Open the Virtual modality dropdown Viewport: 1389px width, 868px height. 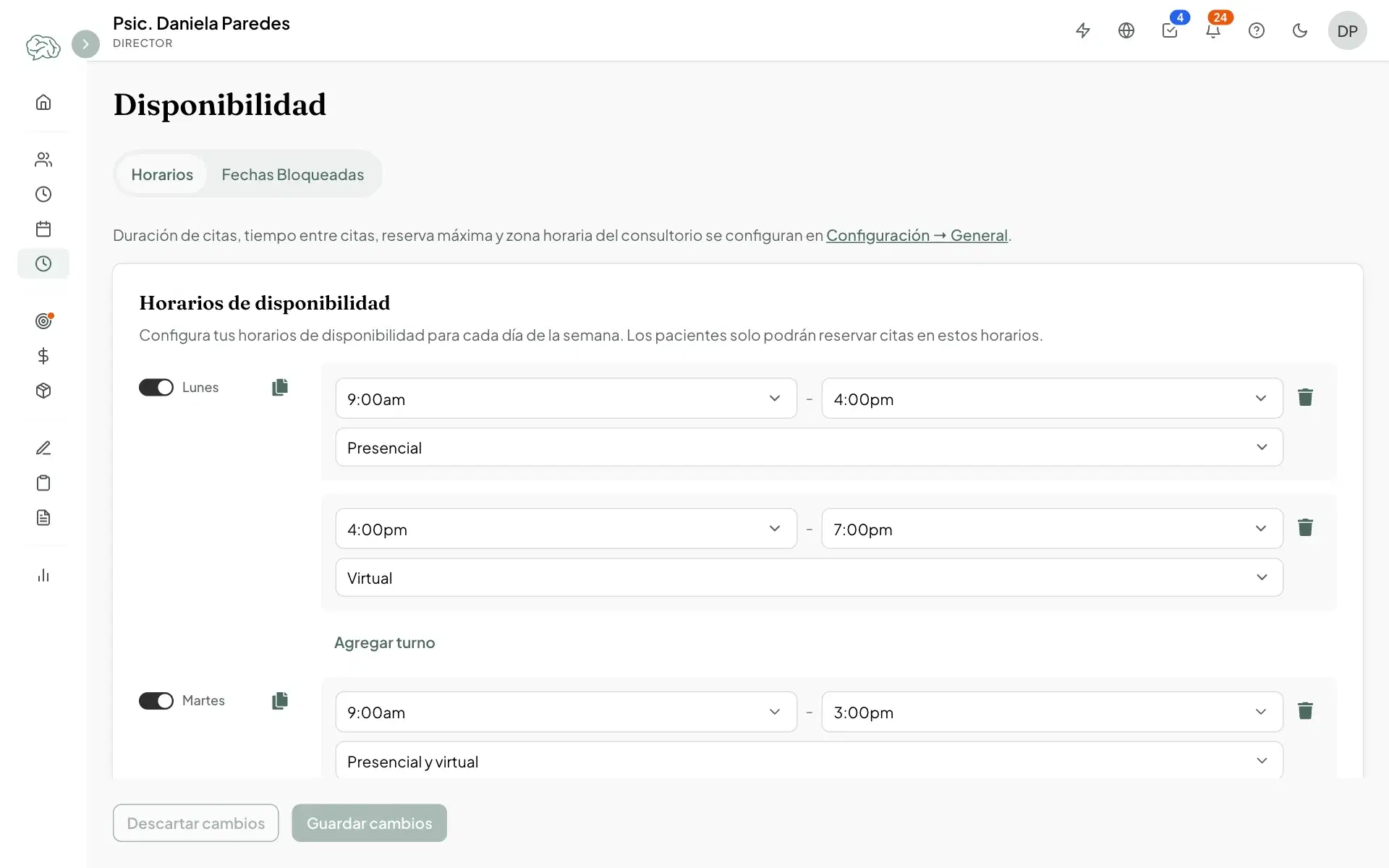coord(809,577)
